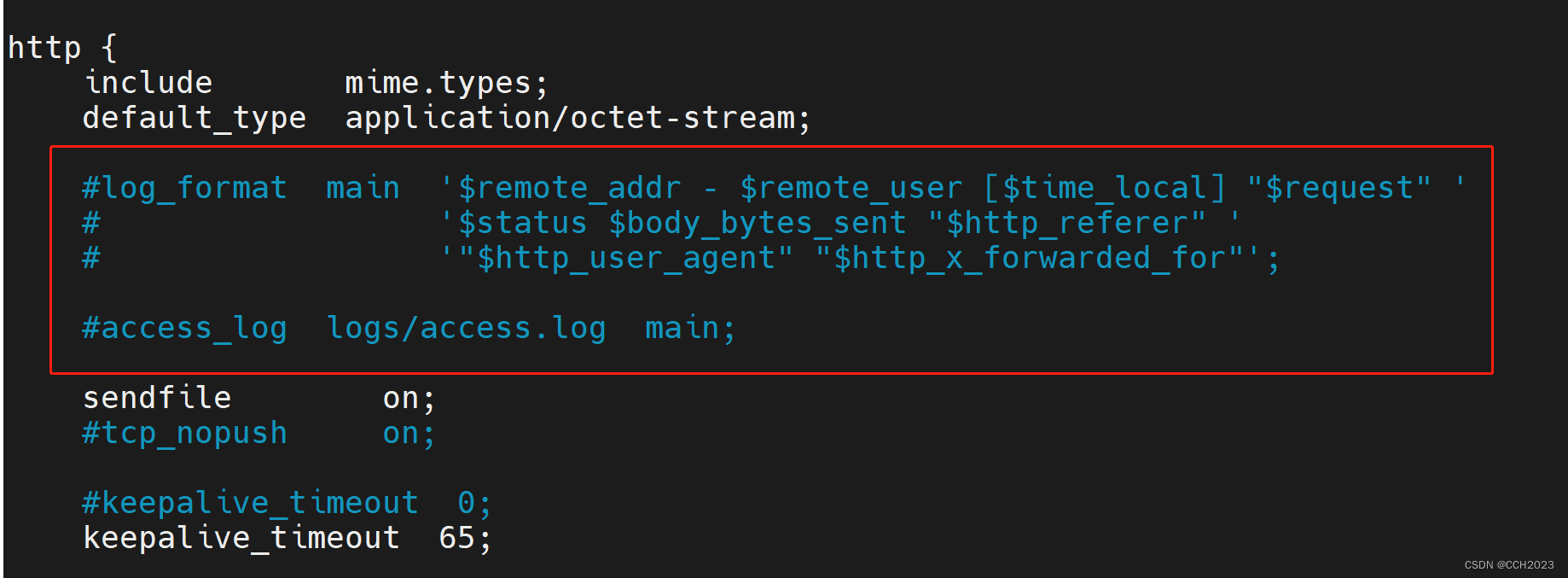Viewport: 1568px width, 578px height.
Task: Place cursor on the "include" directive
Action: [148, 83]
